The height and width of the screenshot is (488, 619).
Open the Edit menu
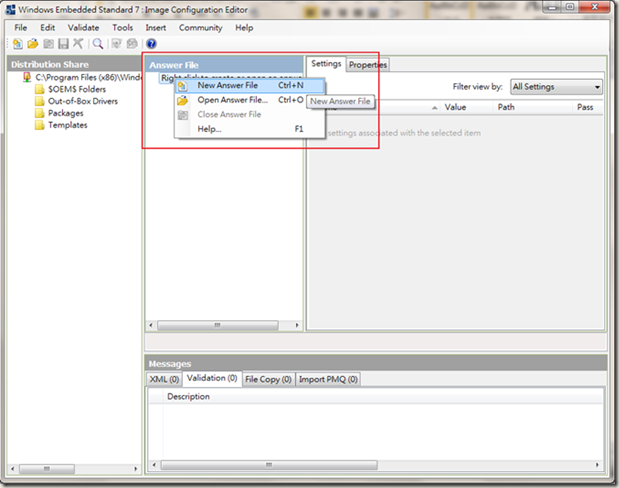47,28
